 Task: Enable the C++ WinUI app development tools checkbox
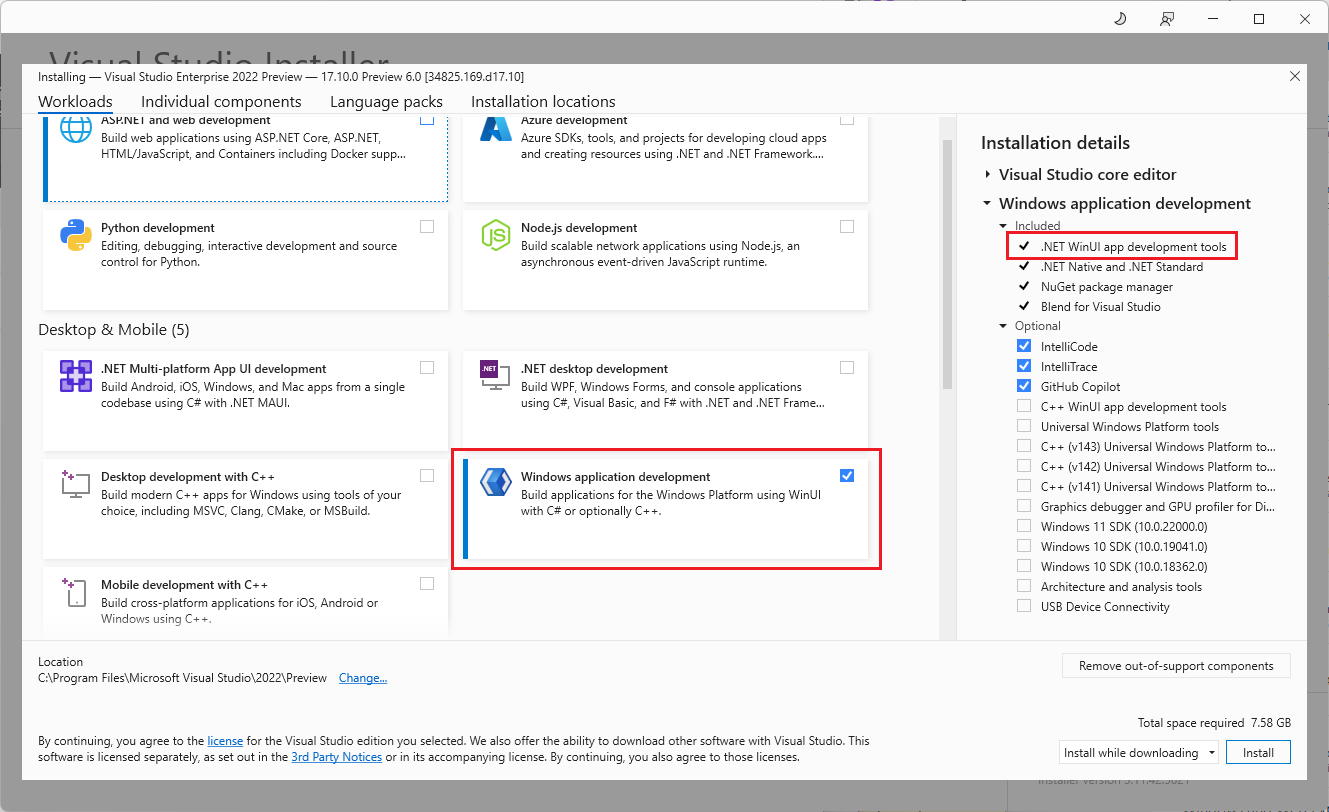click(1023, 406)
